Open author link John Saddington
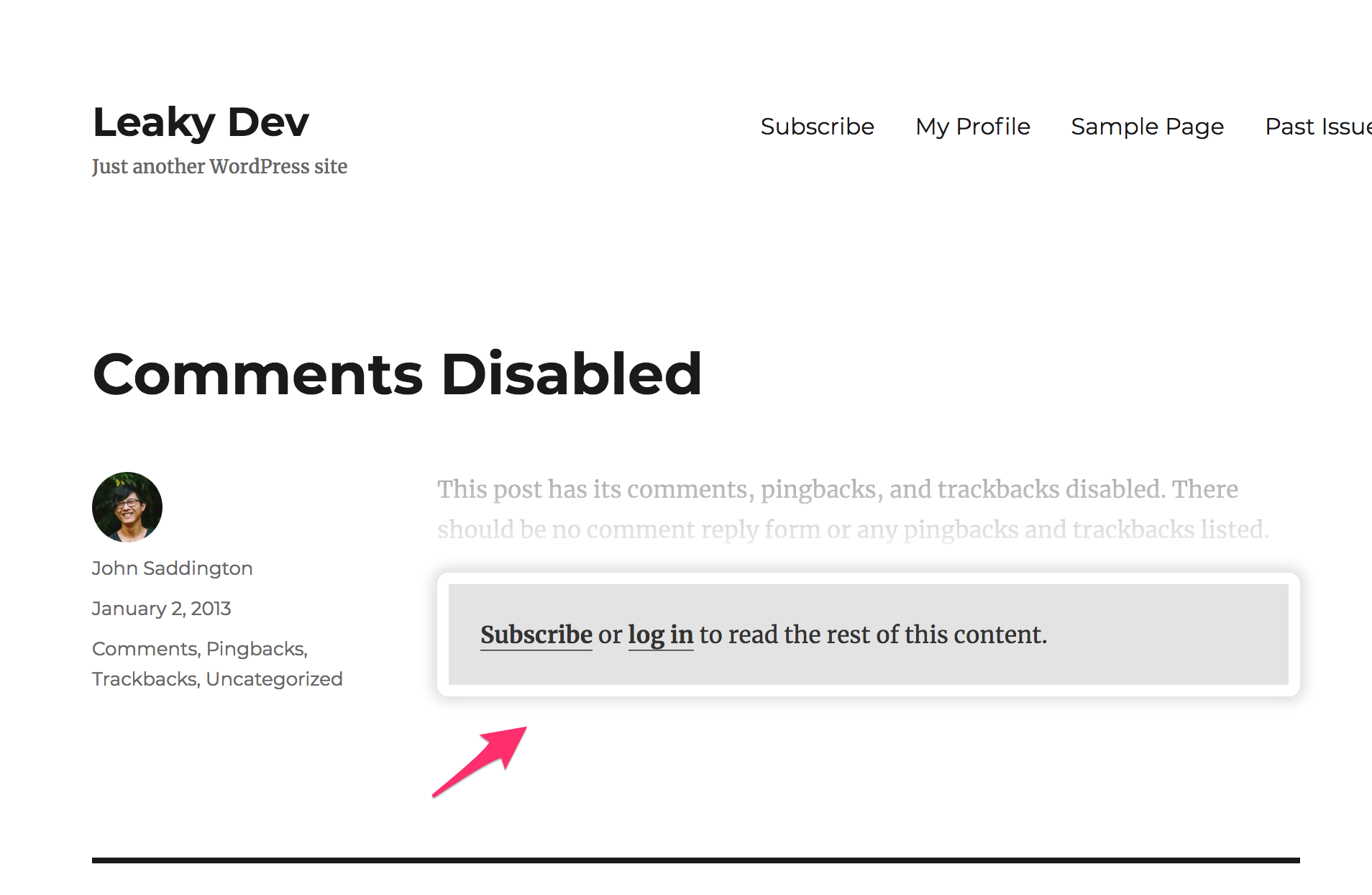The image size is (1372, 895). click(x=172, y=568)
